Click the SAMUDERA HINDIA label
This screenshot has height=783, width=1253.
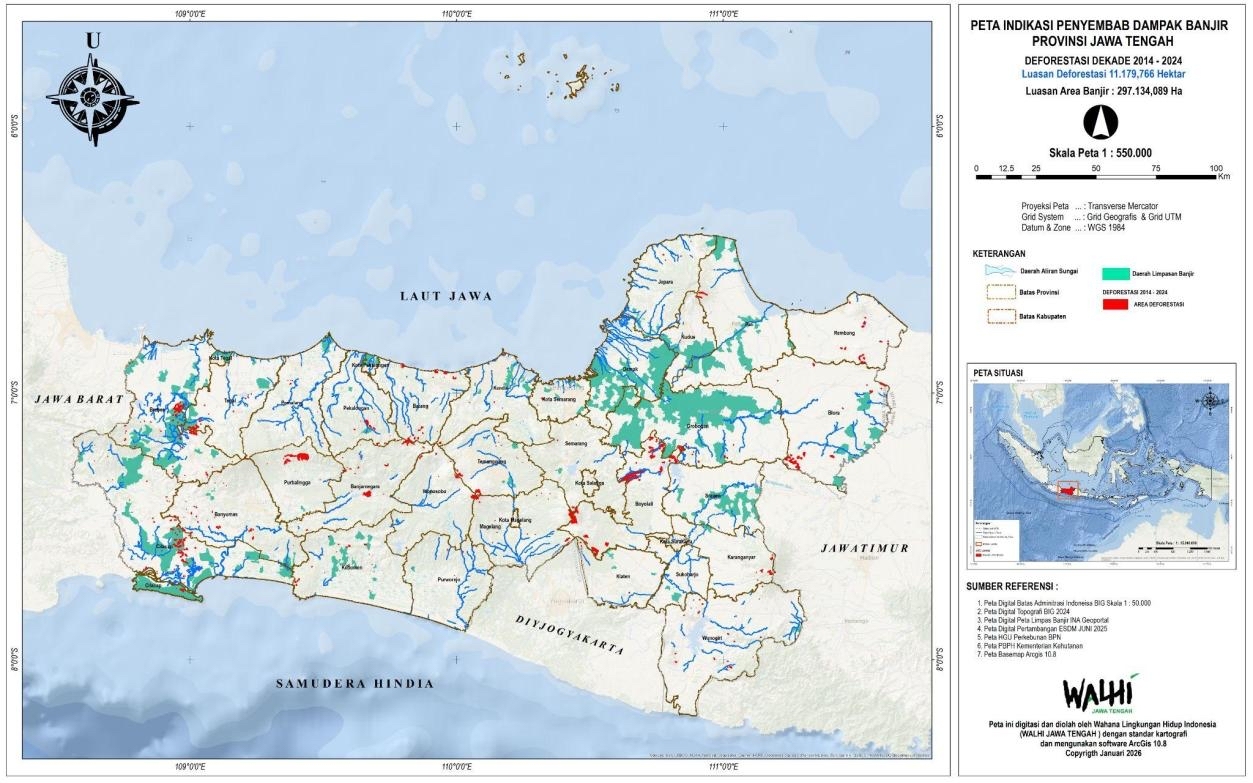pyautogui.click(x=355, y=684)
